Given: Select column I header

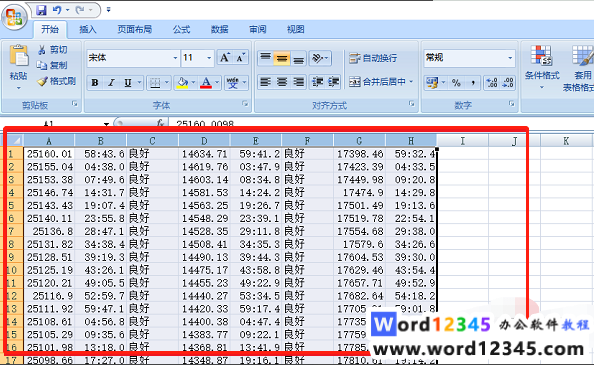Looking at the screenshot, I should [463, 141].
